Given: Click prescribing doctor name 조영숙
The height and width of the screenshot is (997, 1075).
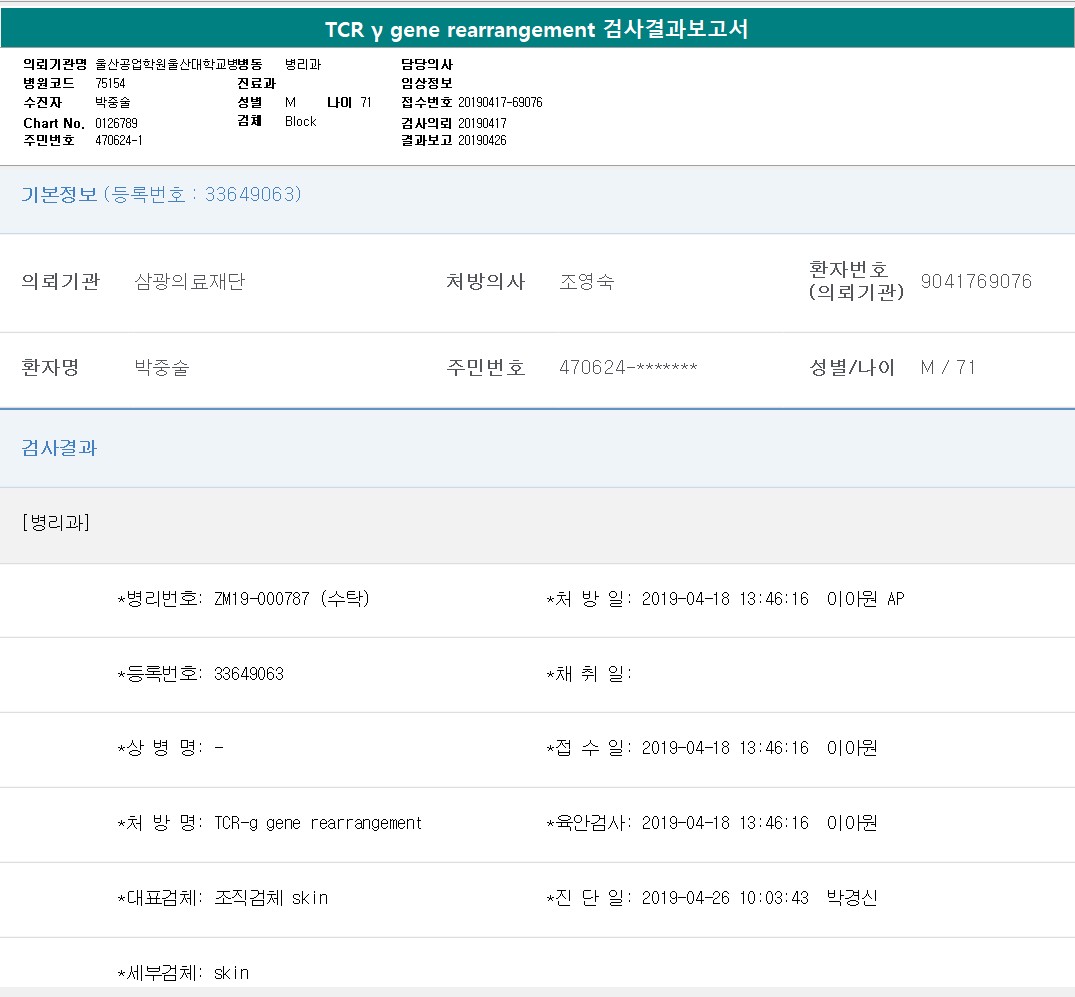Looking at the screenshot, I should pyautogui.click(x=586, y=282).
